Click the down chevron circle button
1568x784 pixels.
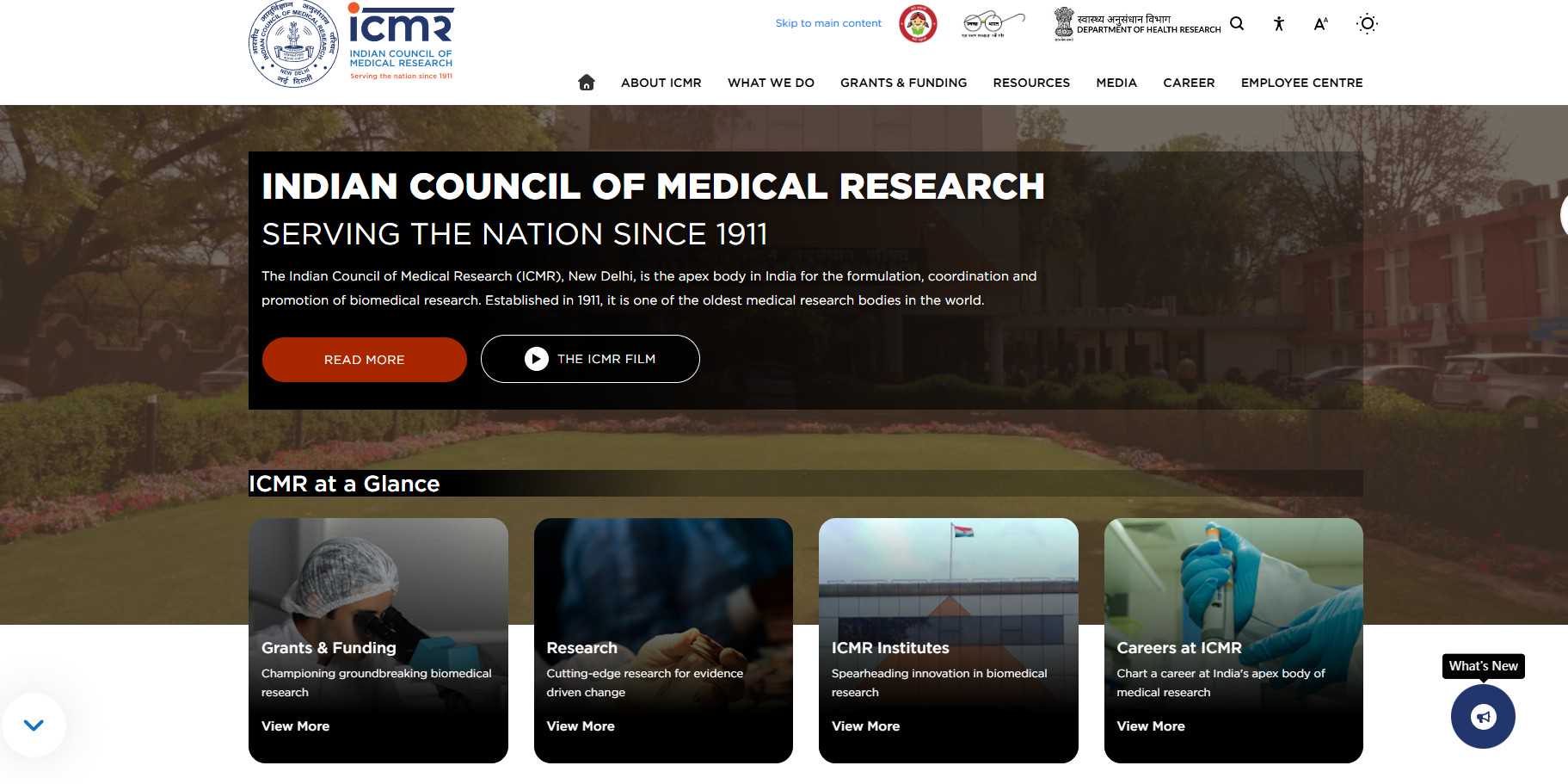[x=34, y=725]
